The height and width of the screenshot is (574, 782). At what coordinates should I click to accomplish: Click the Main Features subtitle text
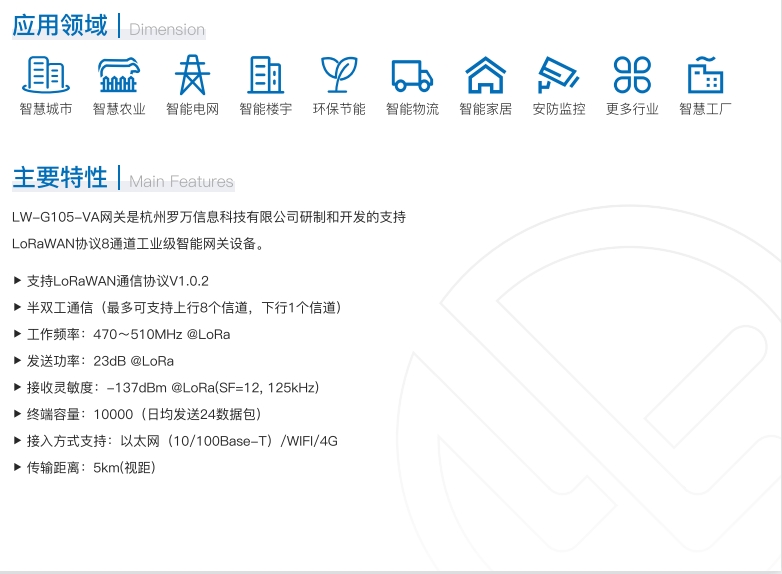point(181,182)
